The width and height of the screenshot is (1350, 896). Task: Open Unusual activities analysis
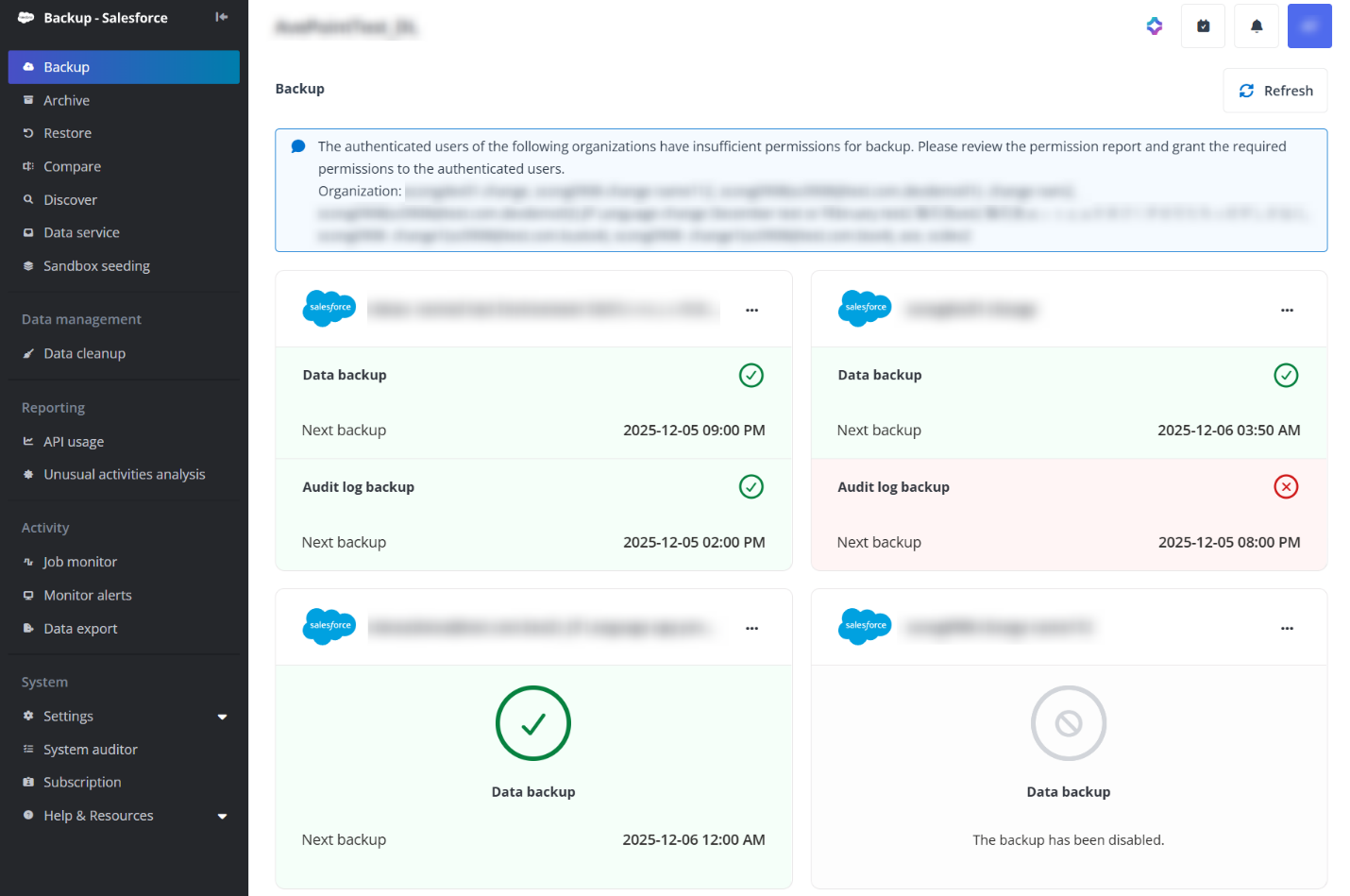[x=124, y=474]
